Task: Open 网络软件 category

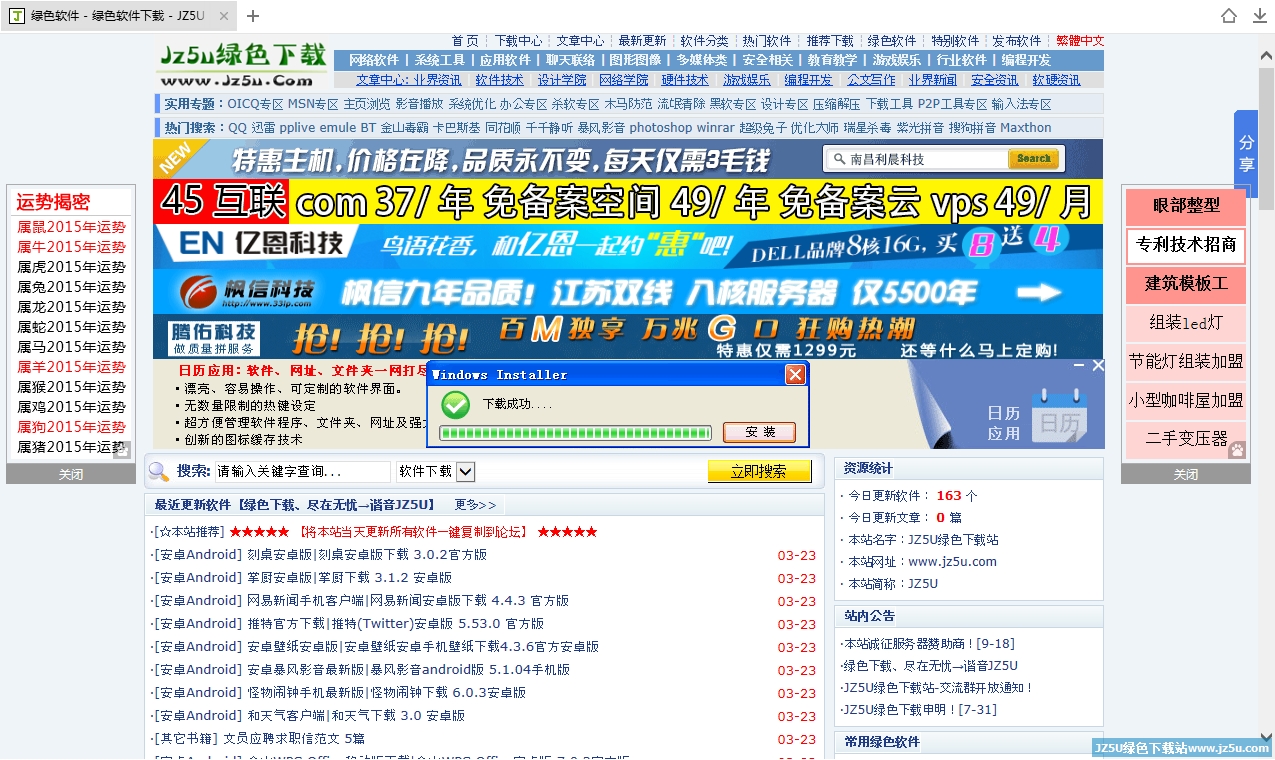Action: 373,60
